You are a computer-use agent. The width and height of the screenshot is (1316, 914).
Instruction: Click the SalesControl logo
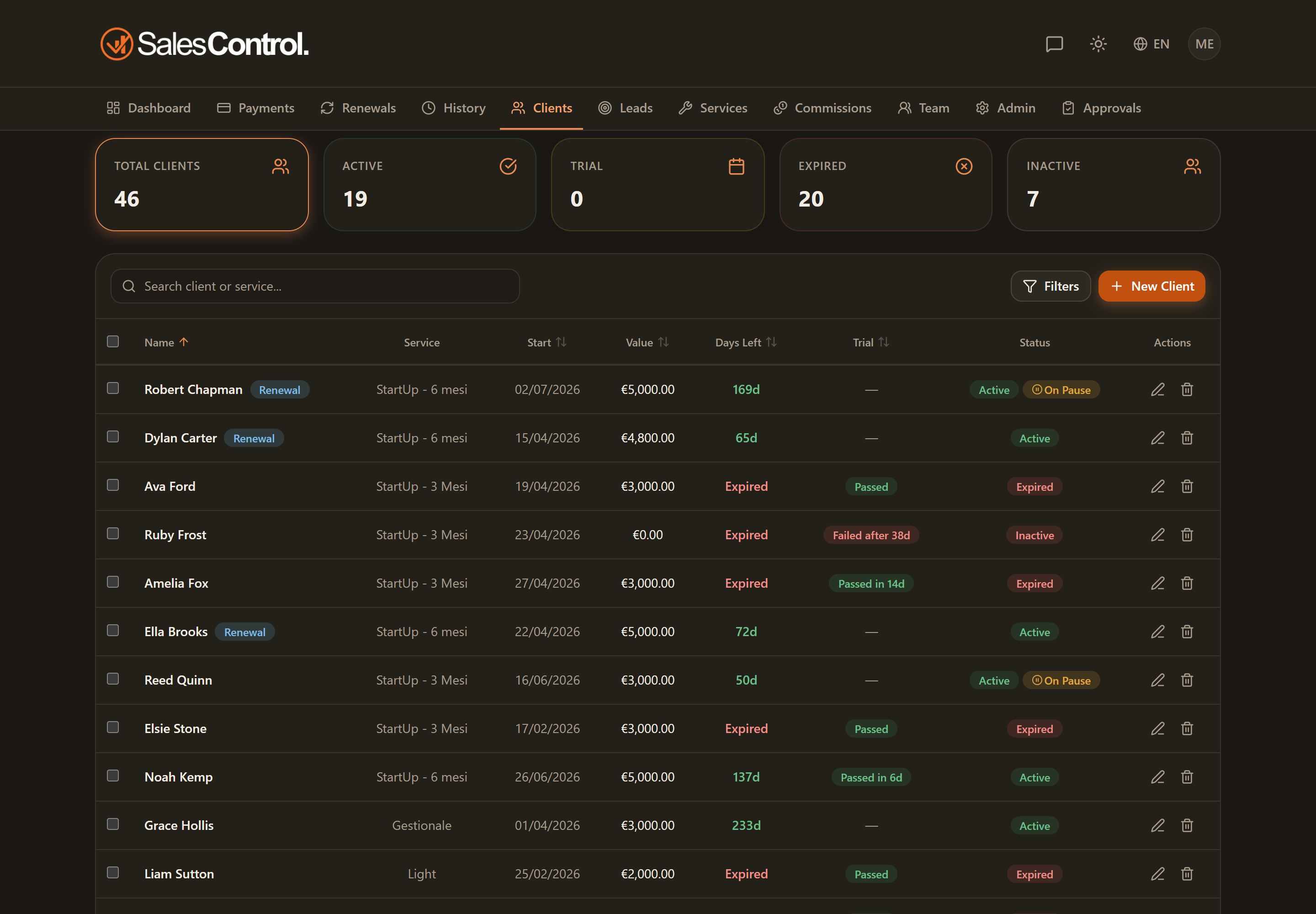coord(204,44)
